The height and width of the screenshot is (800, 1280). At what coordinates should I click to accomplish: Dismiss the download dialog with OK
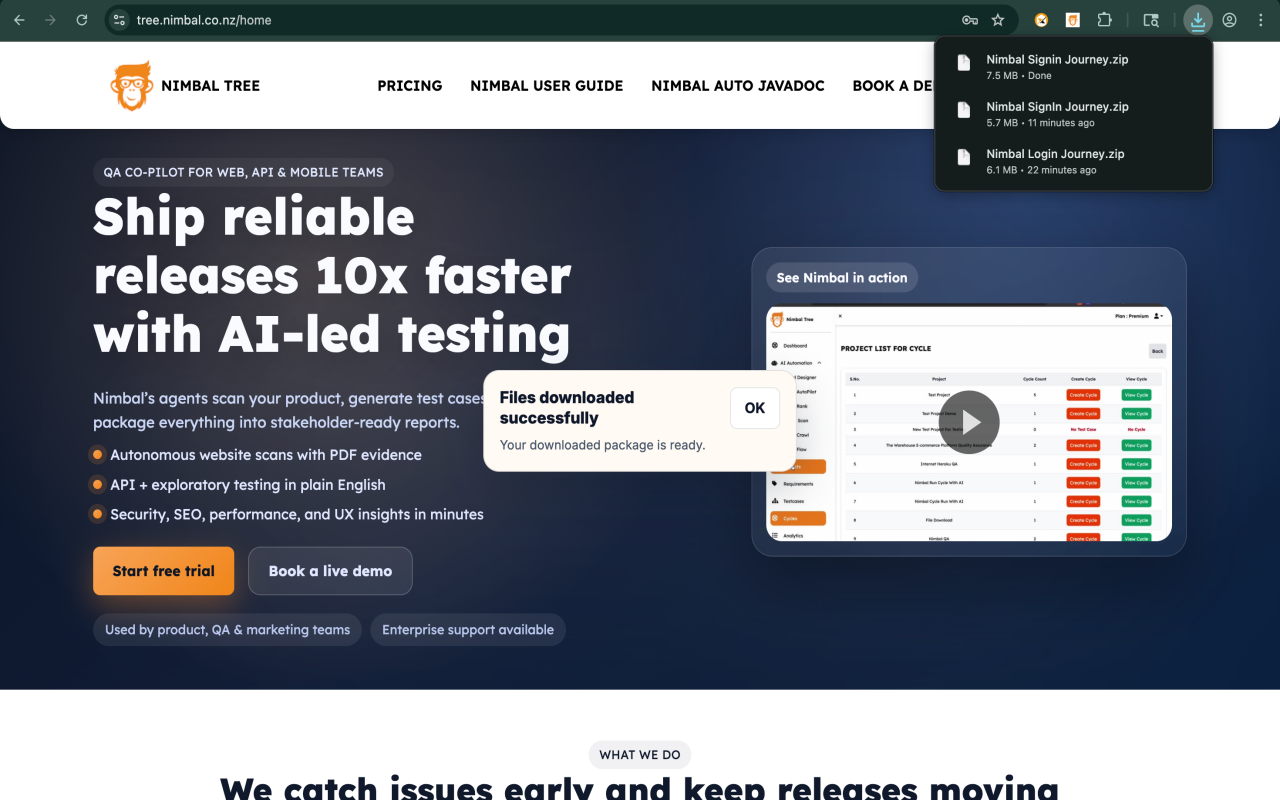755,408
